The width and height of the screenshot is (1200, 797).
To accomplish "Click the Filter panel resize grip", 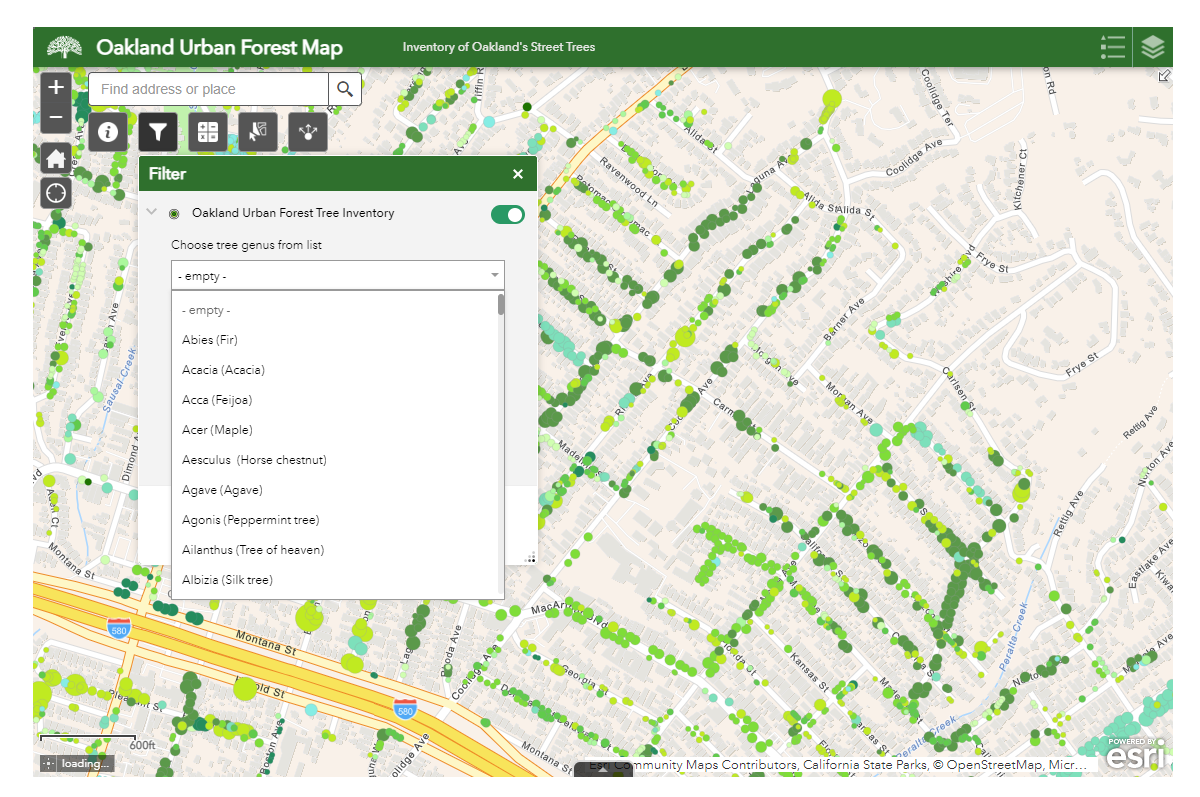I will point(531,558).
